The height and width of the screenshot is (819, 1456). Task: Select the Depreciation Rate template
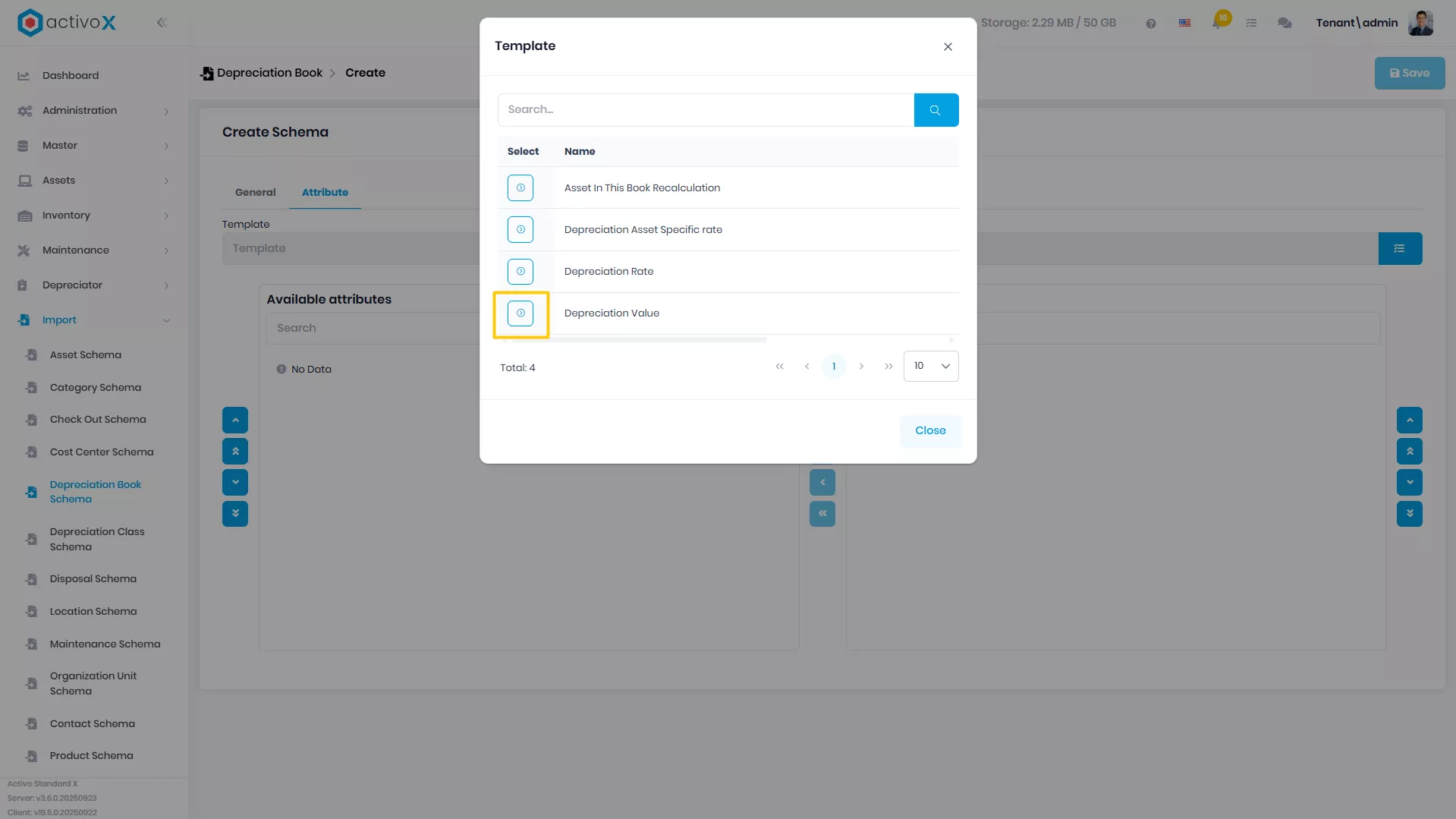pos(520,272)
